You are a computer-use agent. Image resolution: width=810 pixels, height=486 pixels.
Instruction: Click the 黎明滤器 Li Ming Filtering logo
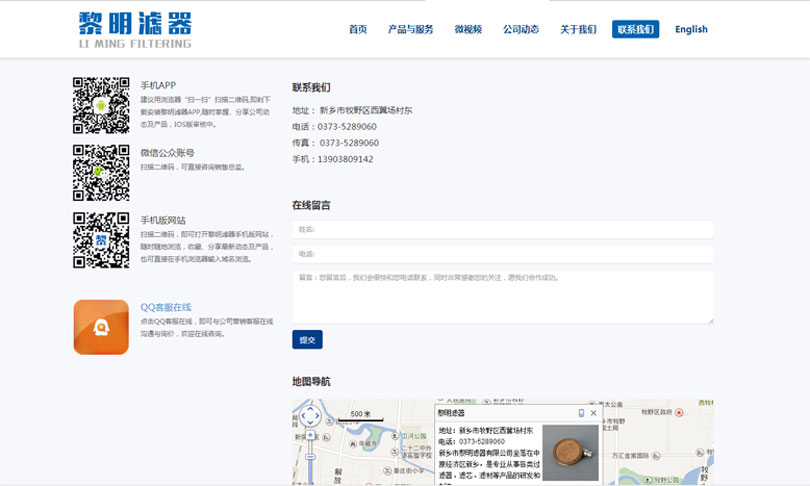coord(135,29)
